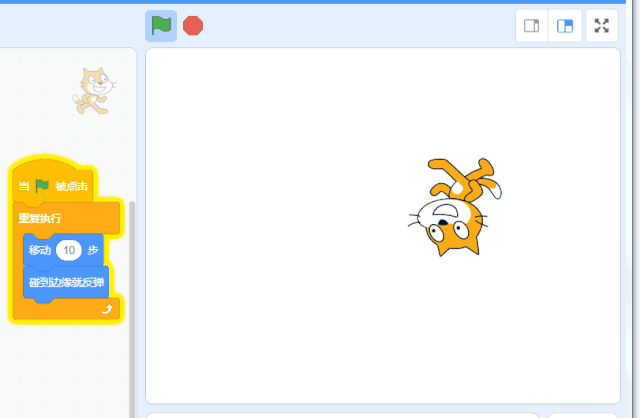Click faded cat sprite watermark in workspace
Image resolution: width=640 pixels, height=418 pixels.
click(92, 90)
